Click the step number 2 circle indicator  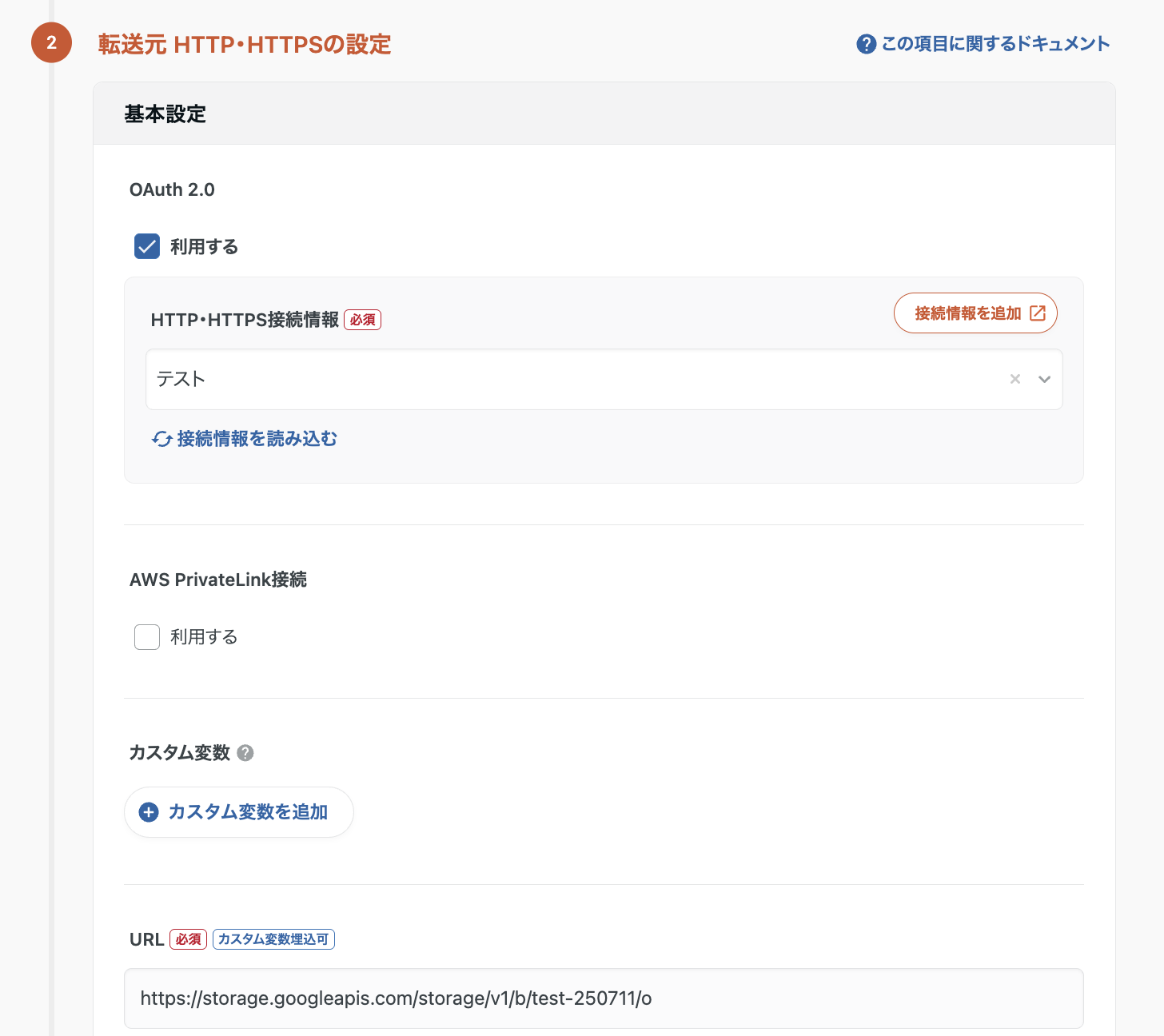[51, 43]
